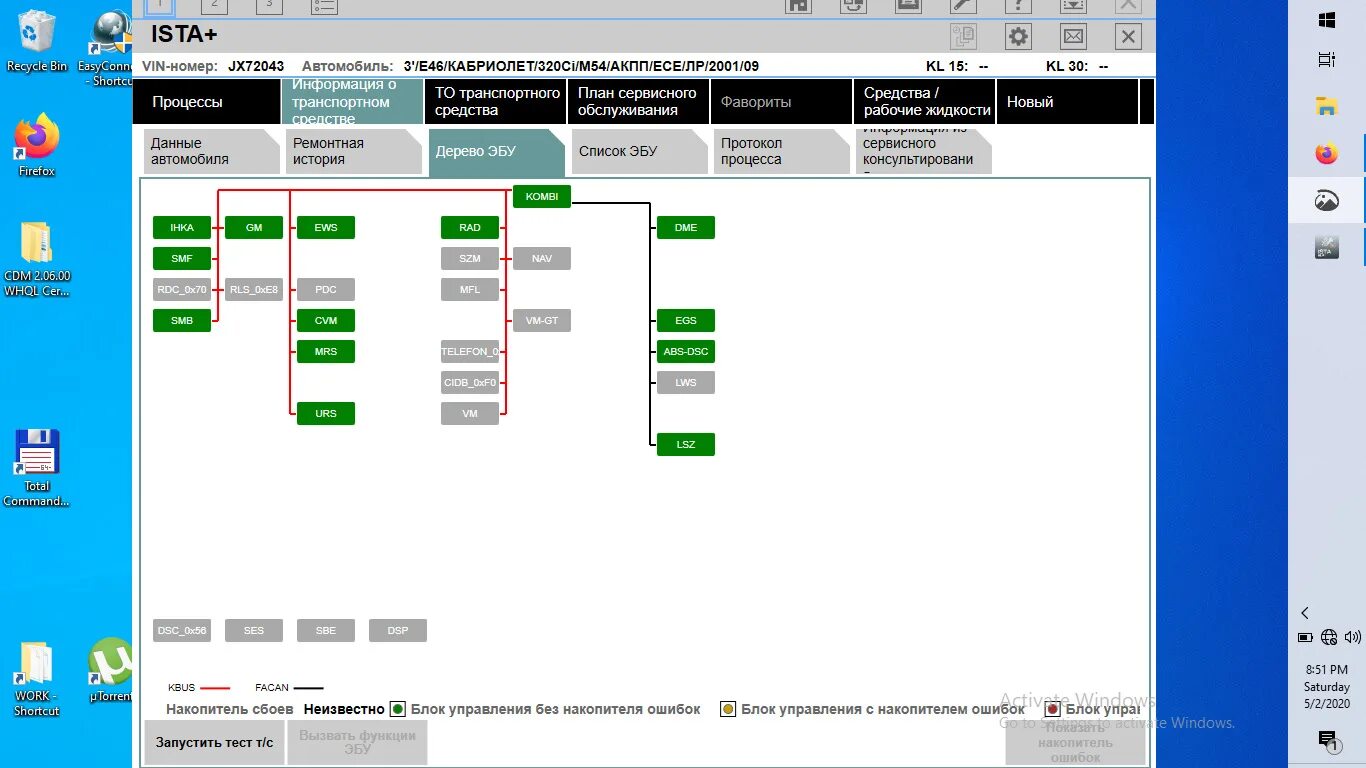Open EasyConnect shortcut on desktop
Screen dimensions: 1366x768
tap(110, 48)
